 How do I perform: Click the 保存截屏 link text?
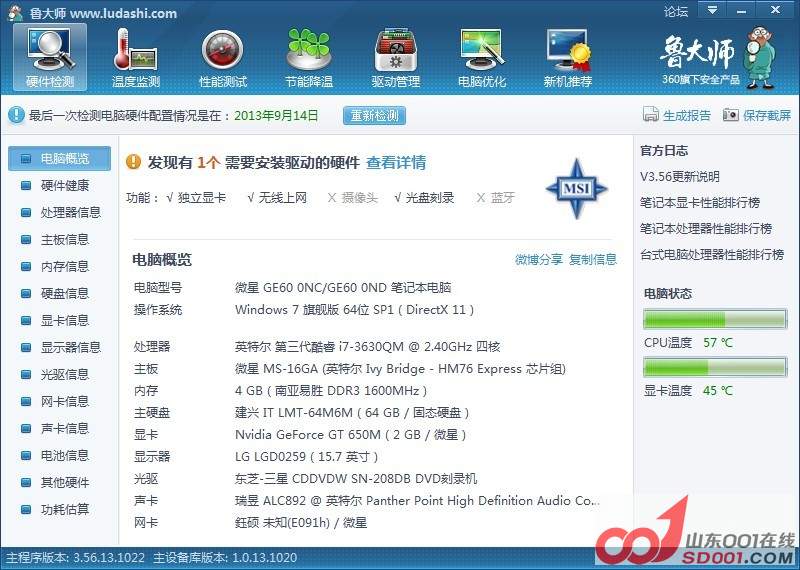pyautogui.click(x=767, y=115)
